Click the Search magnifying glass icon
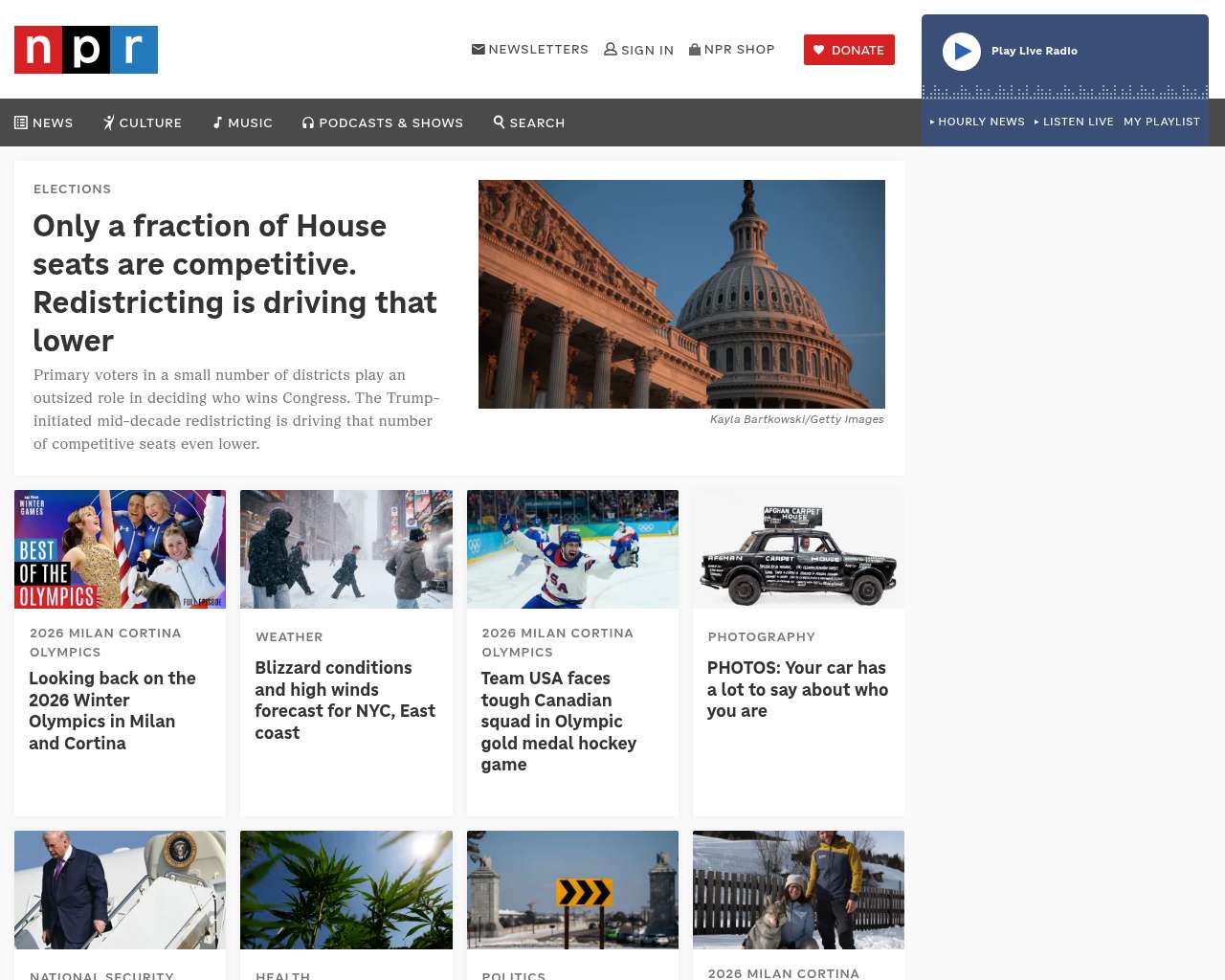The height and width of the screenshot is (980, 1225). (x=499, y=122)
